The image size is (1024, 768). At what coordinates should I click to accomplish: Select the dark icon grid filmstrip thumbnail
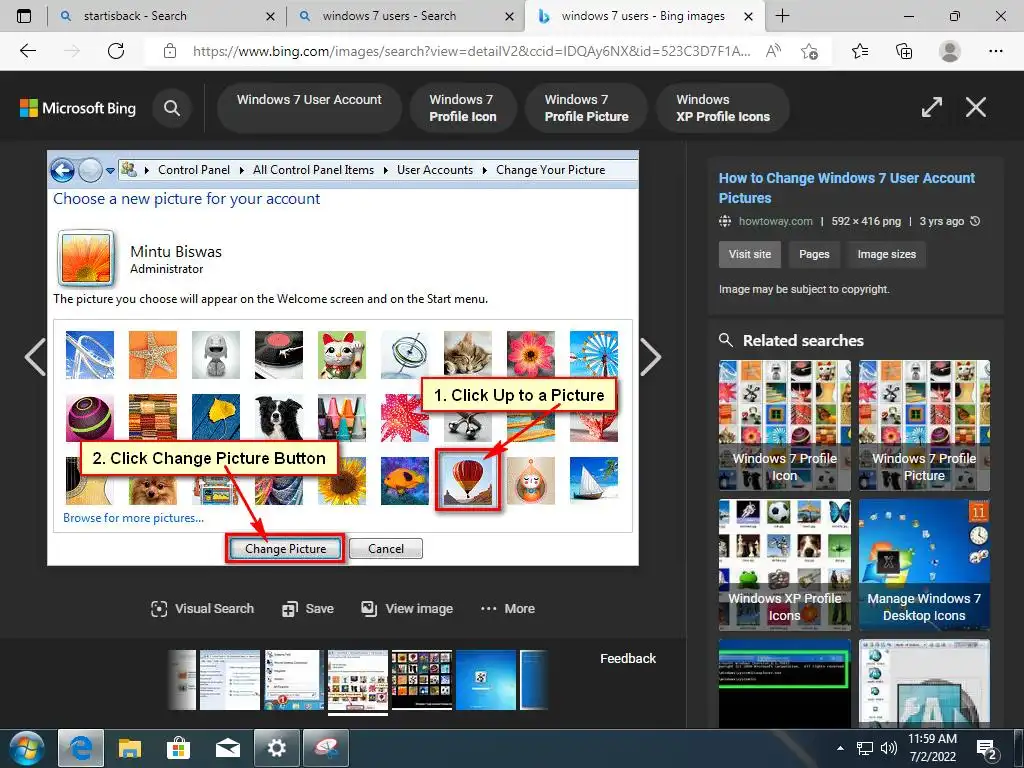[421, 680]
